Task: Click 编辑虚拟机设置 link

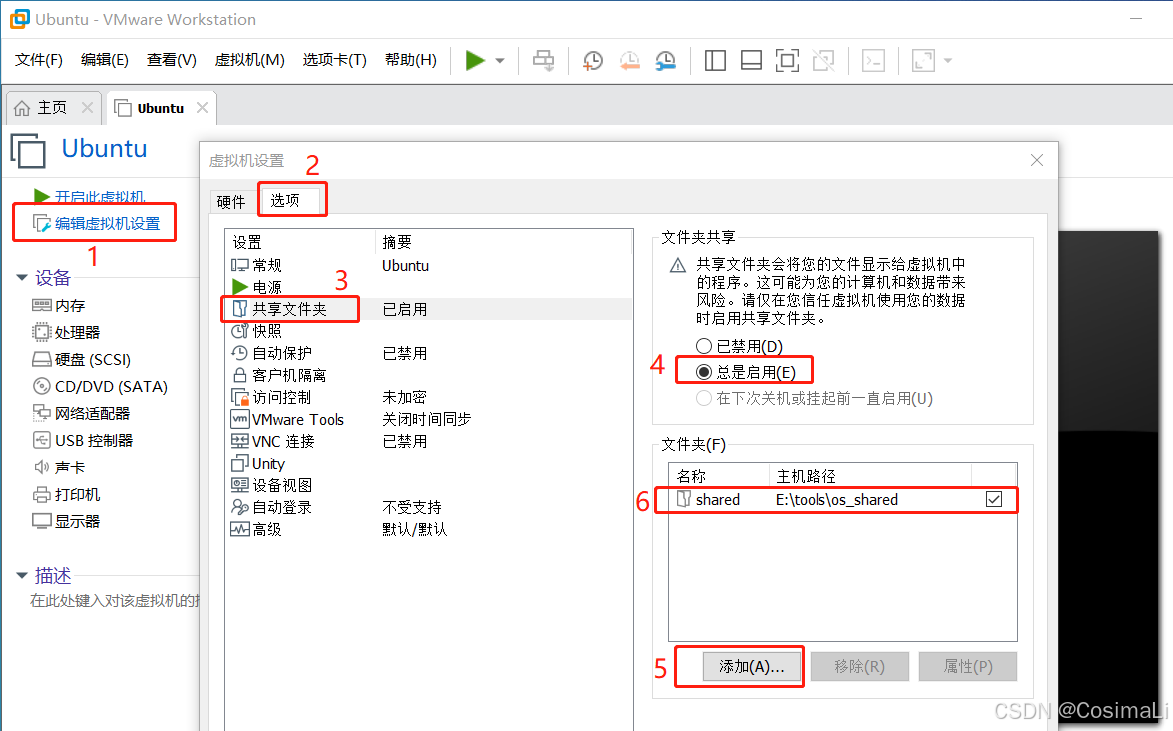Action: [107, 224]
